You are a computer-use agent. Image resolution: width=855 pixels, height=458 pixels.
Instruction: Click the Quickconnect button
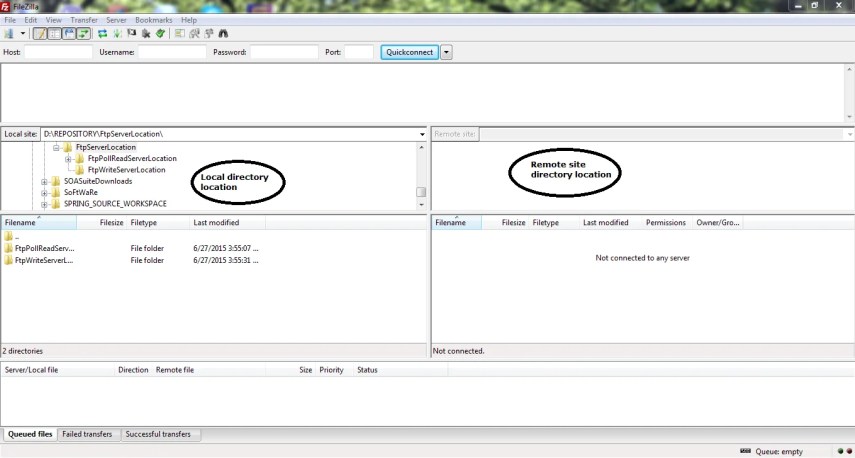(x=410, y=52)
